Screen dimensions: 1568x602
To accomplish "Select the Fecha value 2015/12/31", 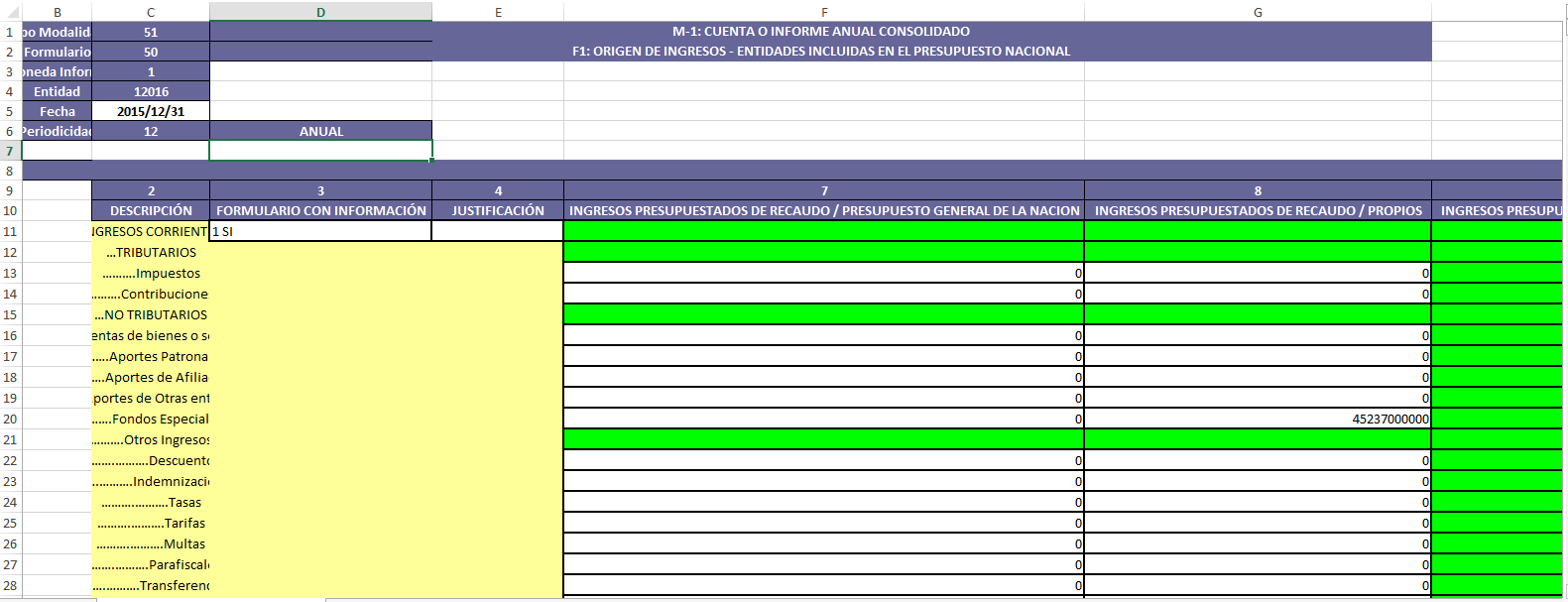I will click(x=151, y=111).
